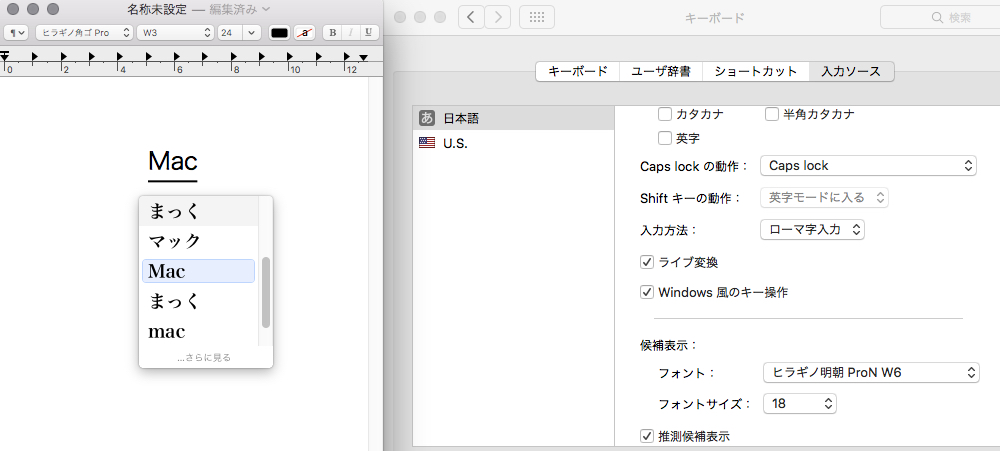
Task: Go forward in System Preferences
Action: tap(497, 17)
